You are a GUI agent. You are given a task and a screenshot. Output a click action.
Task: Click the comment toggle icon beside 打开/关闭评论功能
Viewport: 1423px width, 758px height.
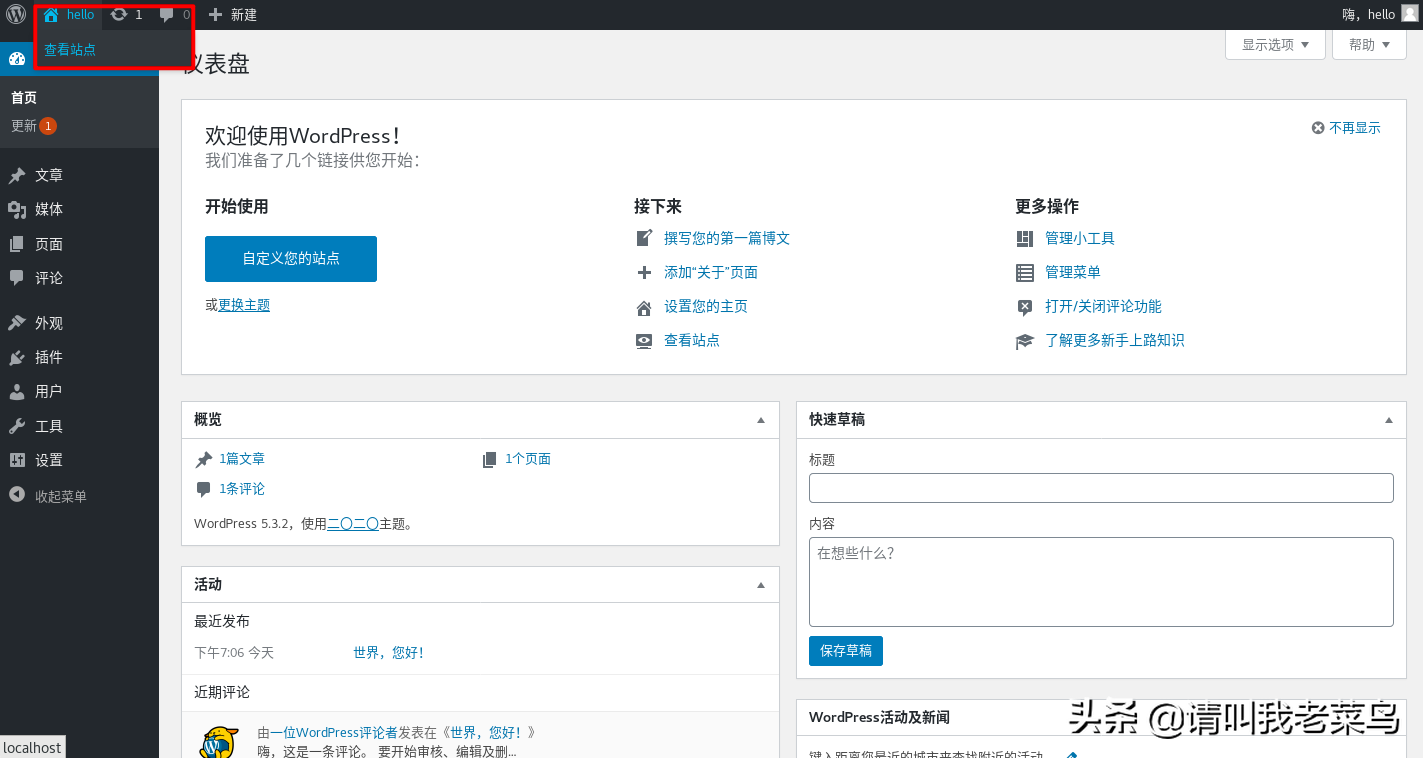pos(1025,307)
